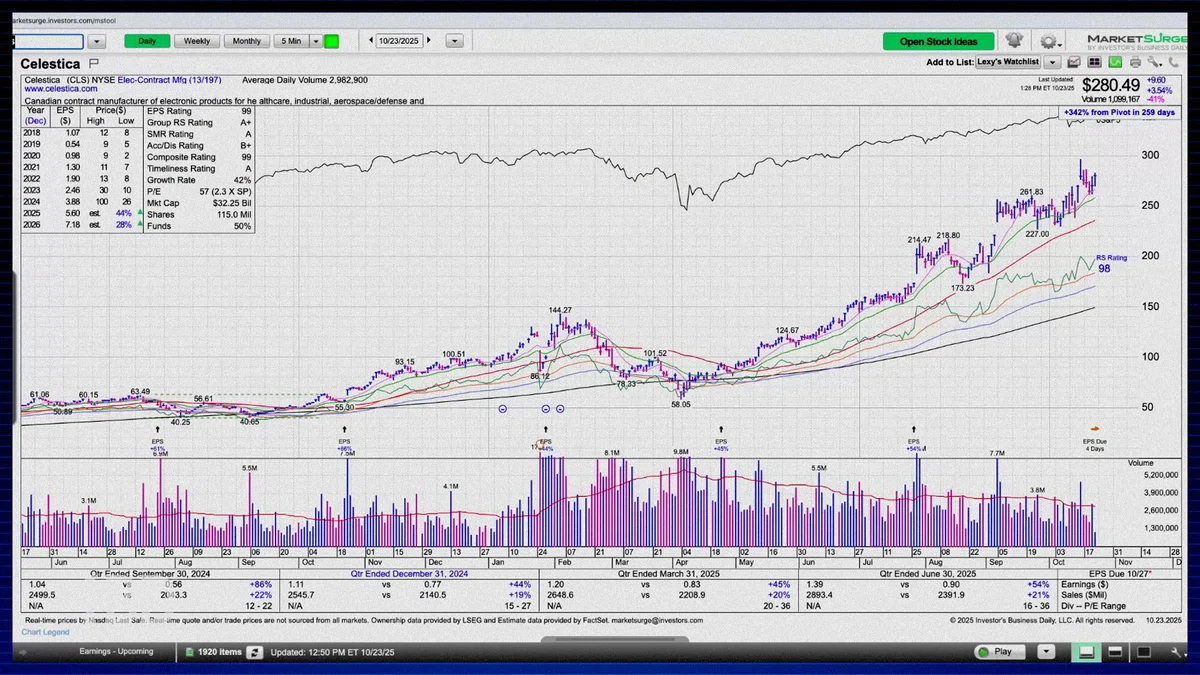Step date forward past 10/23/2025
This screenshot has height=675, width=1200.
click(430, 41)
